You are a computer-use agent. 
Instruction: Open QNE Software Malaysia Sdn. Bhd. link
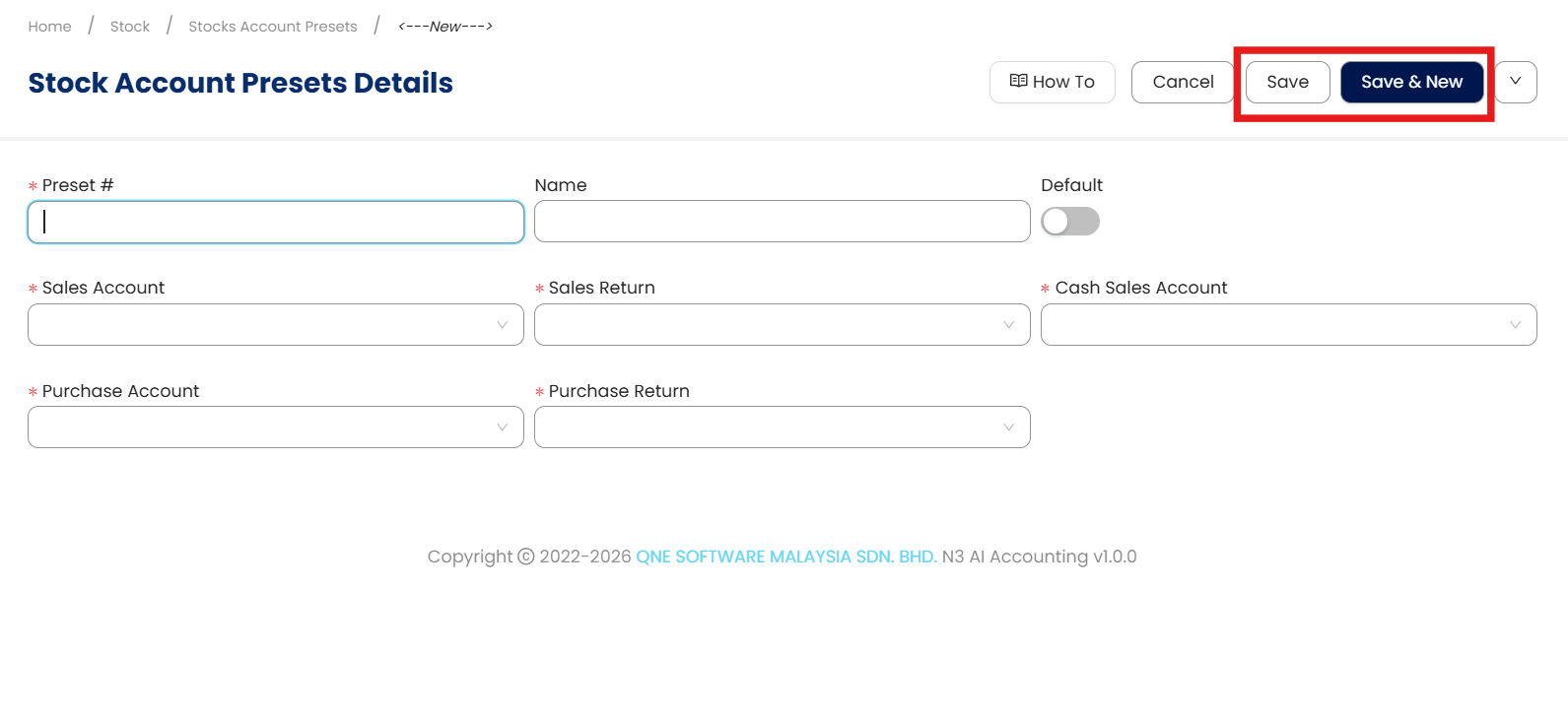click(786, 557)
